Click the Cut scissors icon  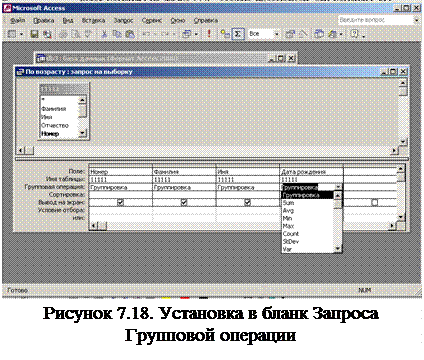click(x=104, y=34)
